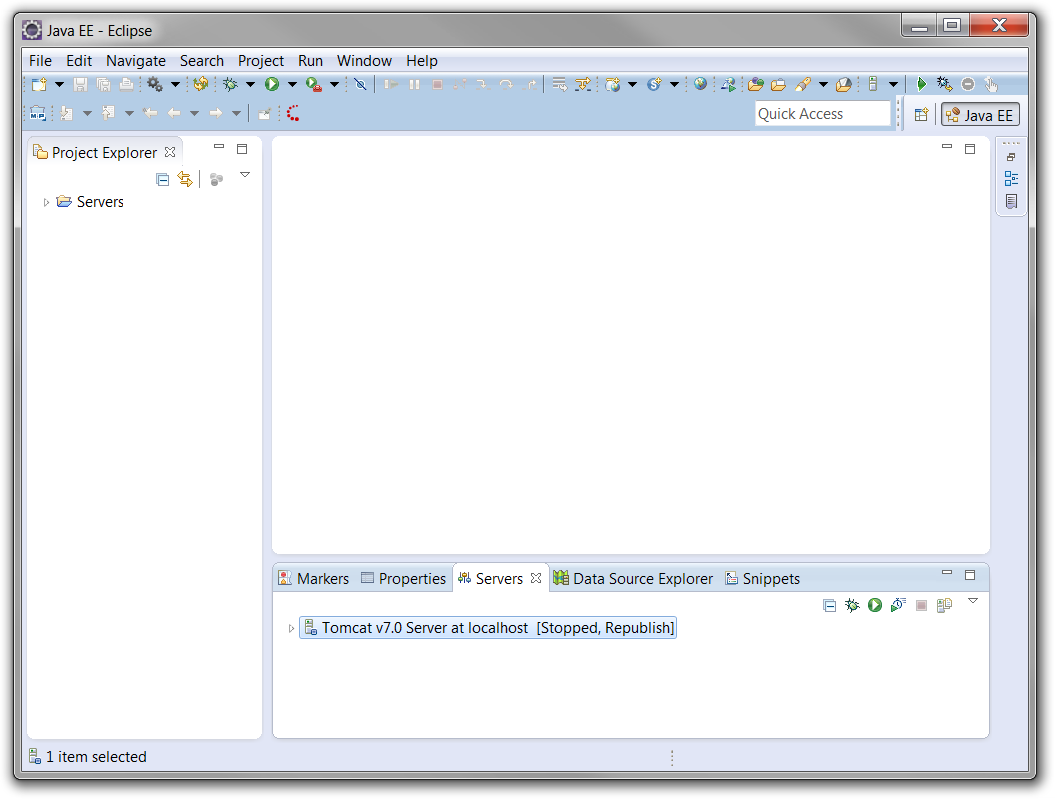The height and width of the screenshot is (799, 1055).
Task: Start the server from Servers view toolbar
Action: pos(875,605)
